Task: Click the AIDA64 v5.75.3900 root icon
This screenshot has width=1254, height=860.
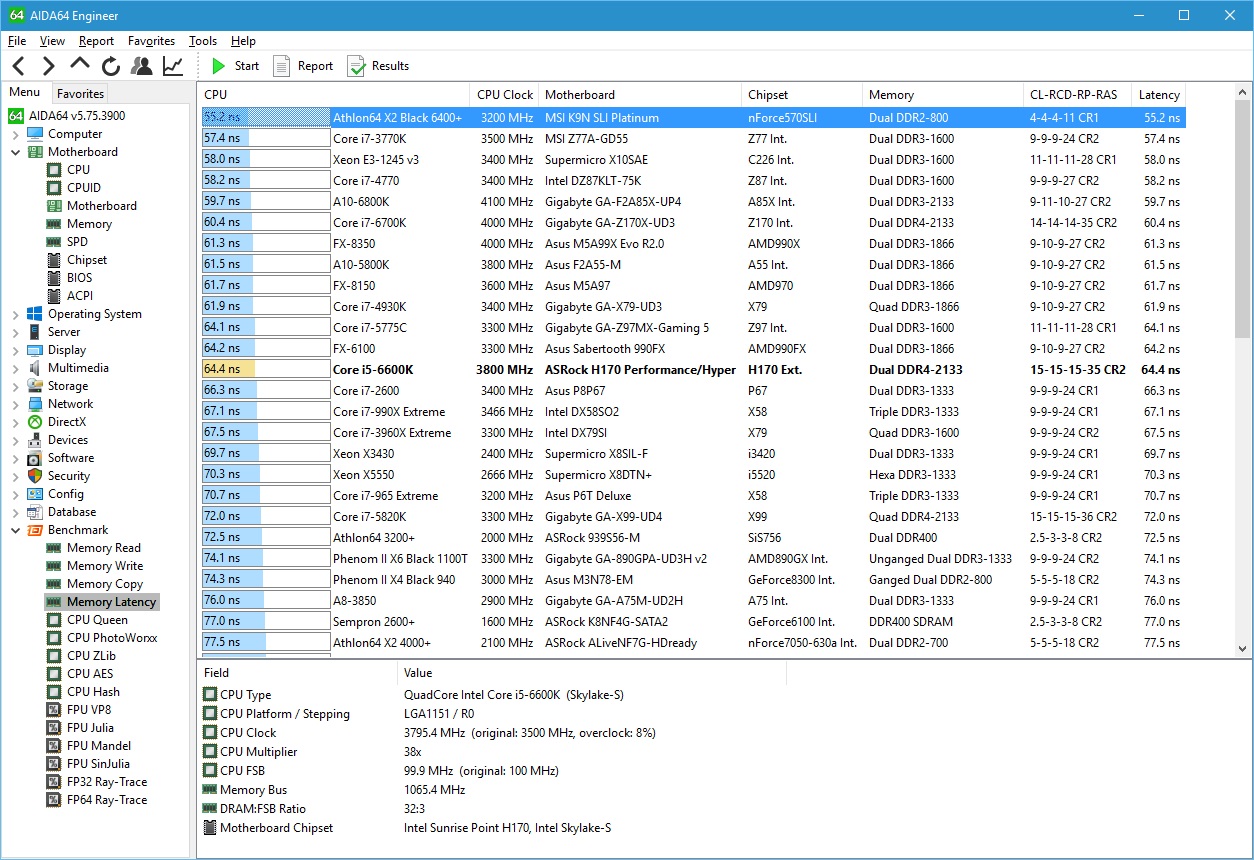Action: (16, 116)
